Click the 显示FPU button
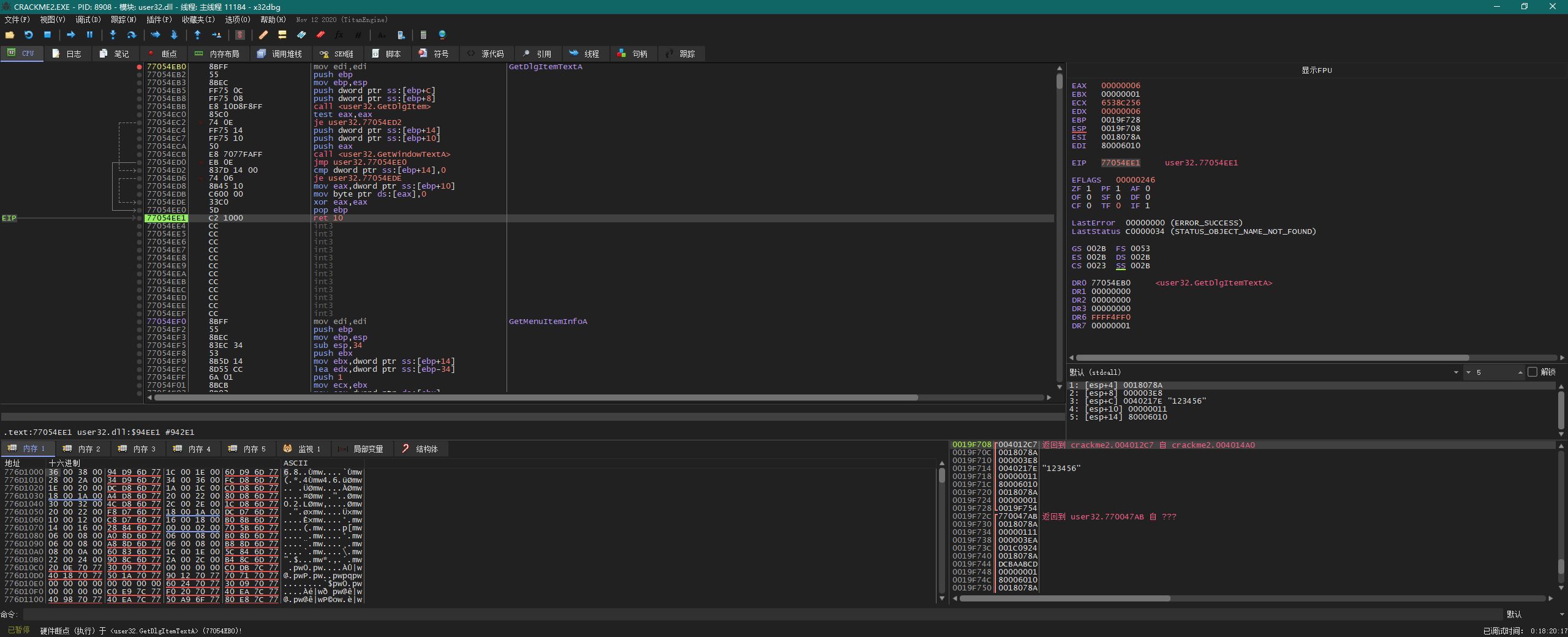The image size is (1568, 637). 1316,70
